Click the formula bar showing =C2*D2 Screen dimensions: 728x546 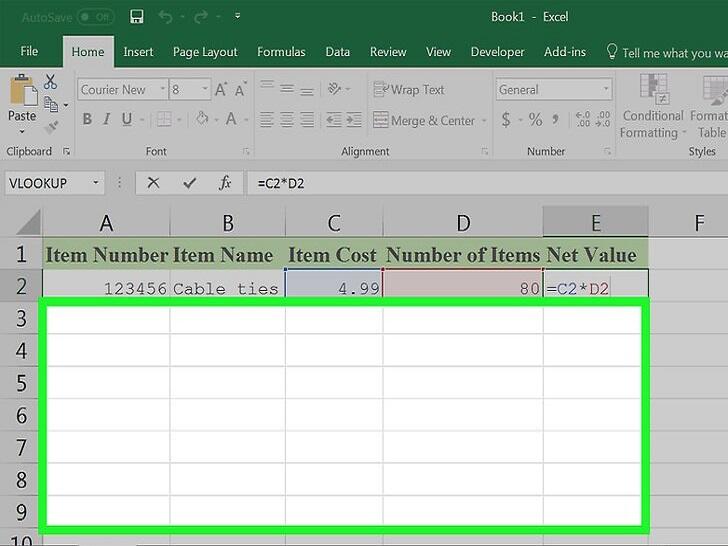488,183
